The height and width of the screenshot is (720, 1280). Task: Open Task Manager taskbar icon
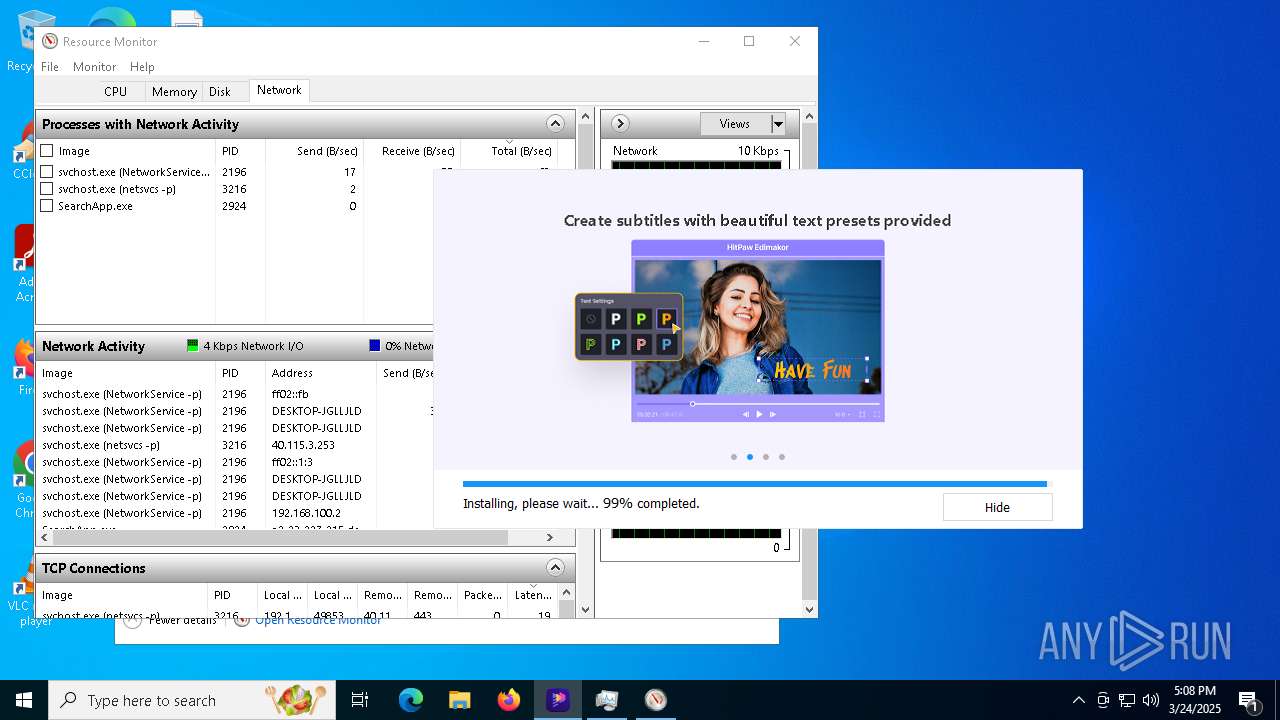[606, 700]
